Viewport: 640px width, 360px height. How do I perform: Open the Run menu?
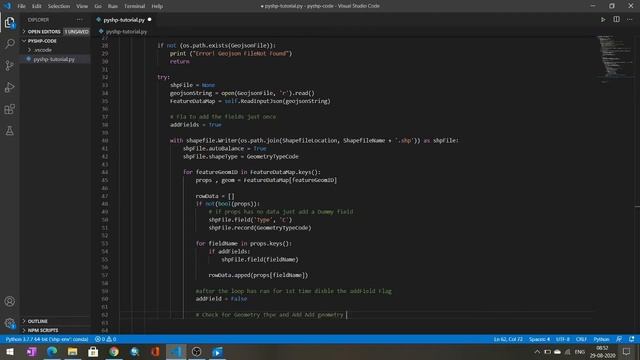tap(113, 6)
